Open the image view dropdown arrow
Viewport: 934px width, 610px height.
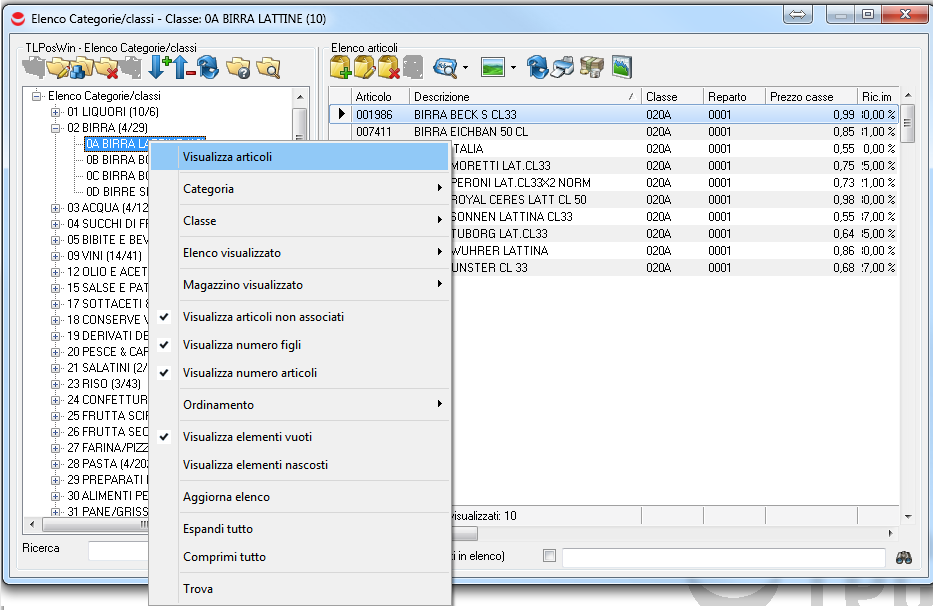(x=513, y=68)
